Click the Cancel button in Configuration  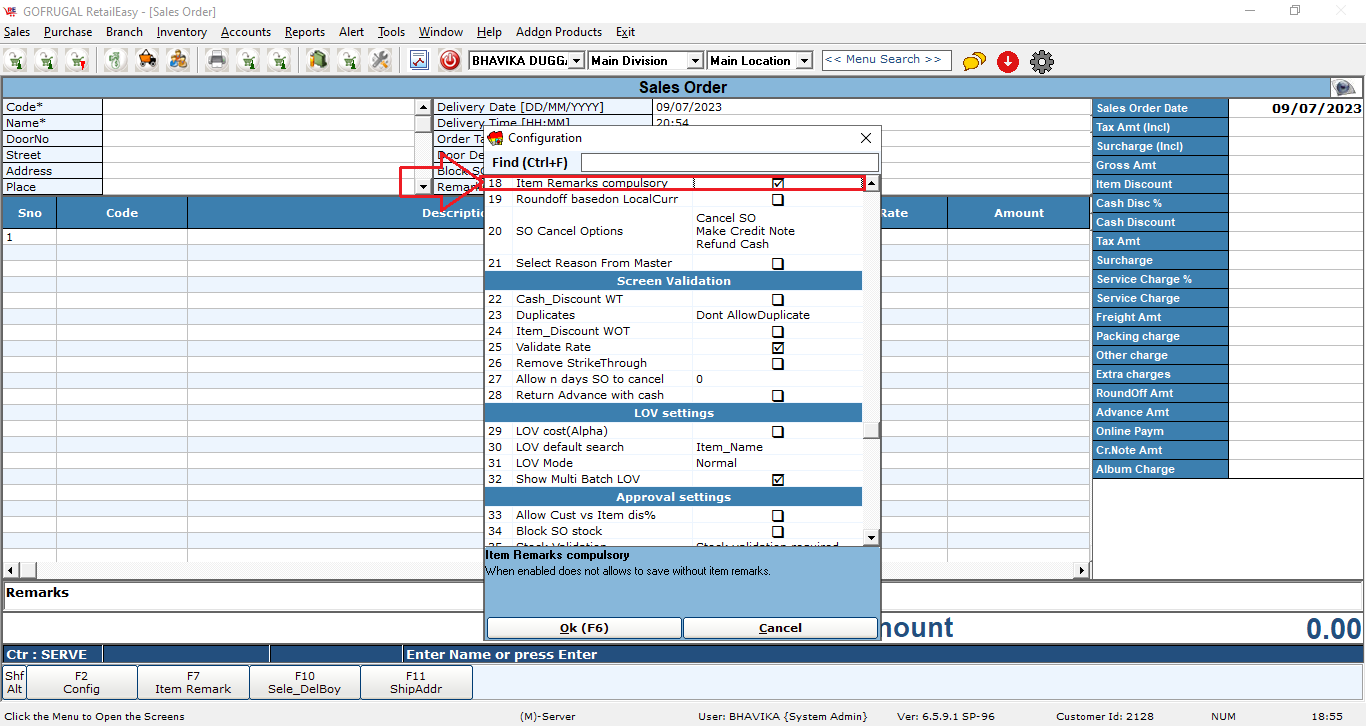coord(780,628)
